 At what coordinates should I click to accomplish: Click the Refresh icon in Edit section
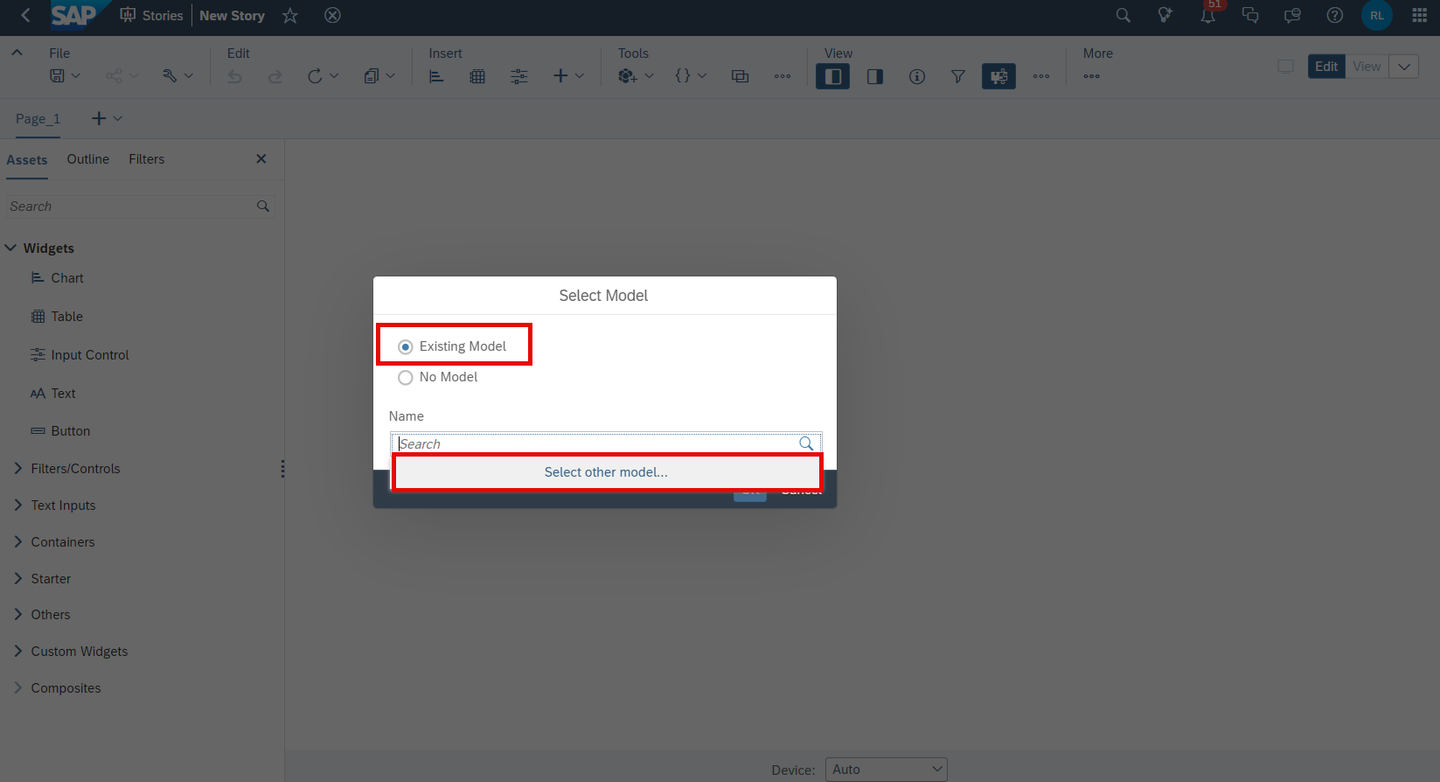point(315,76)
